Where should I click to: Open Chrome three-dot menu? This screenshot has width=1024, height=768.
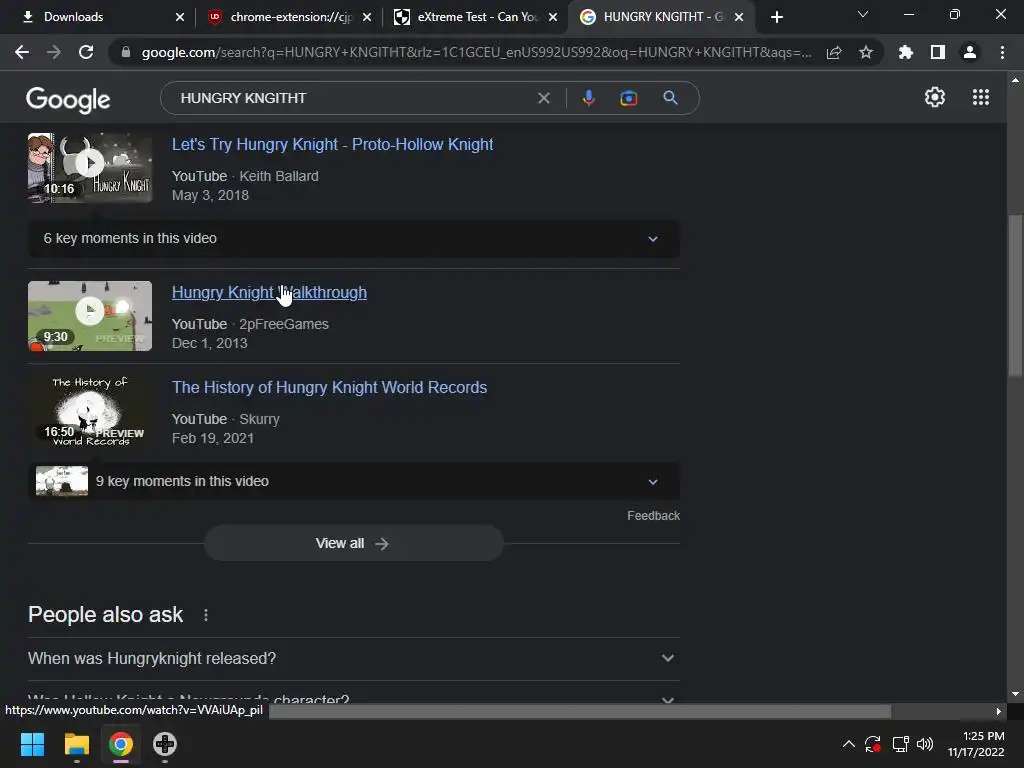(x=1002, y=52)
